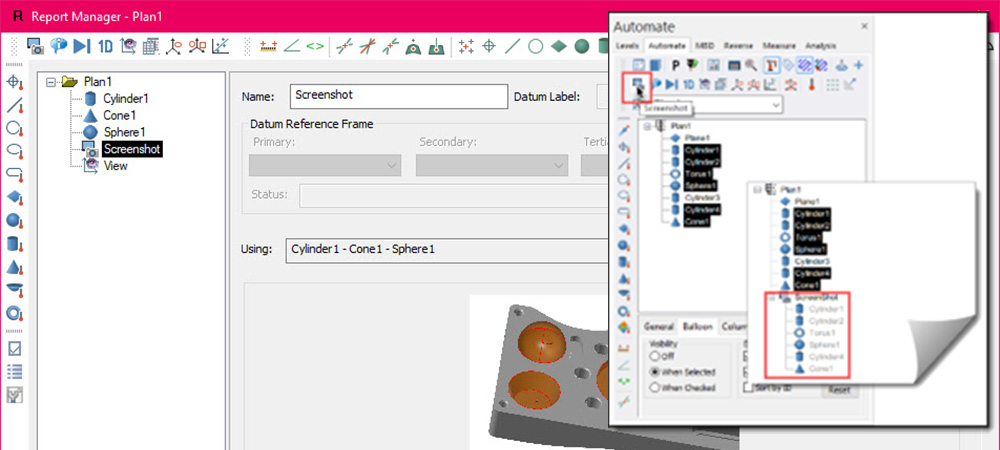Viewport: 1000px width, 450px height.
Task: Switch to the MBD tab
Action: click(705, 46)
